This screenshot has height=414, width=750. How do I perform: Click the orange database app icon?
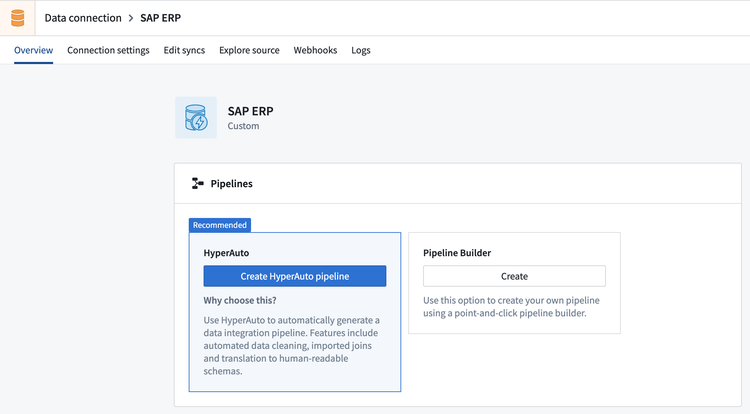17,18
